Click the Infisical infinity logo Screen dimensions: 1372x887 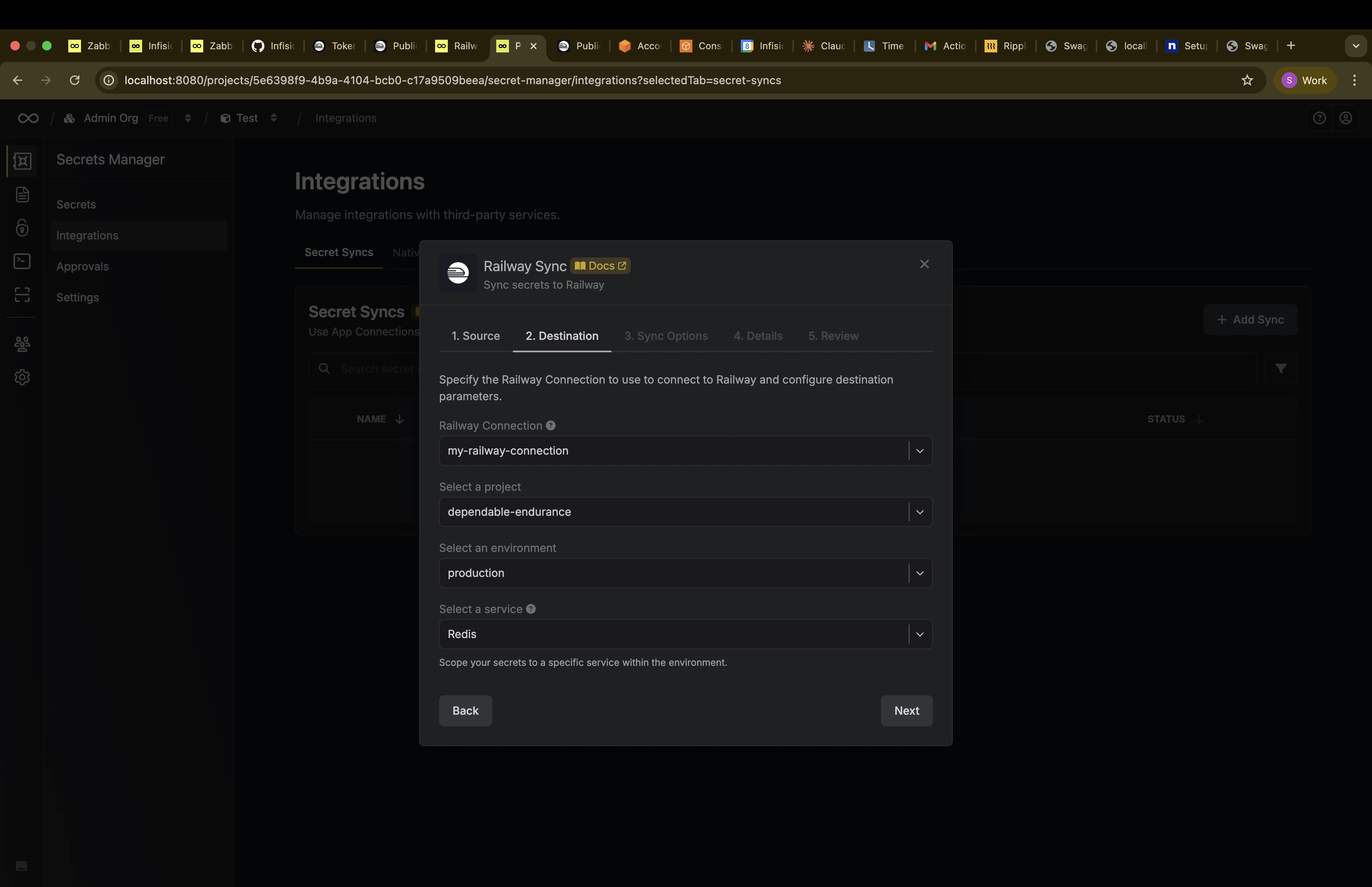28,118
